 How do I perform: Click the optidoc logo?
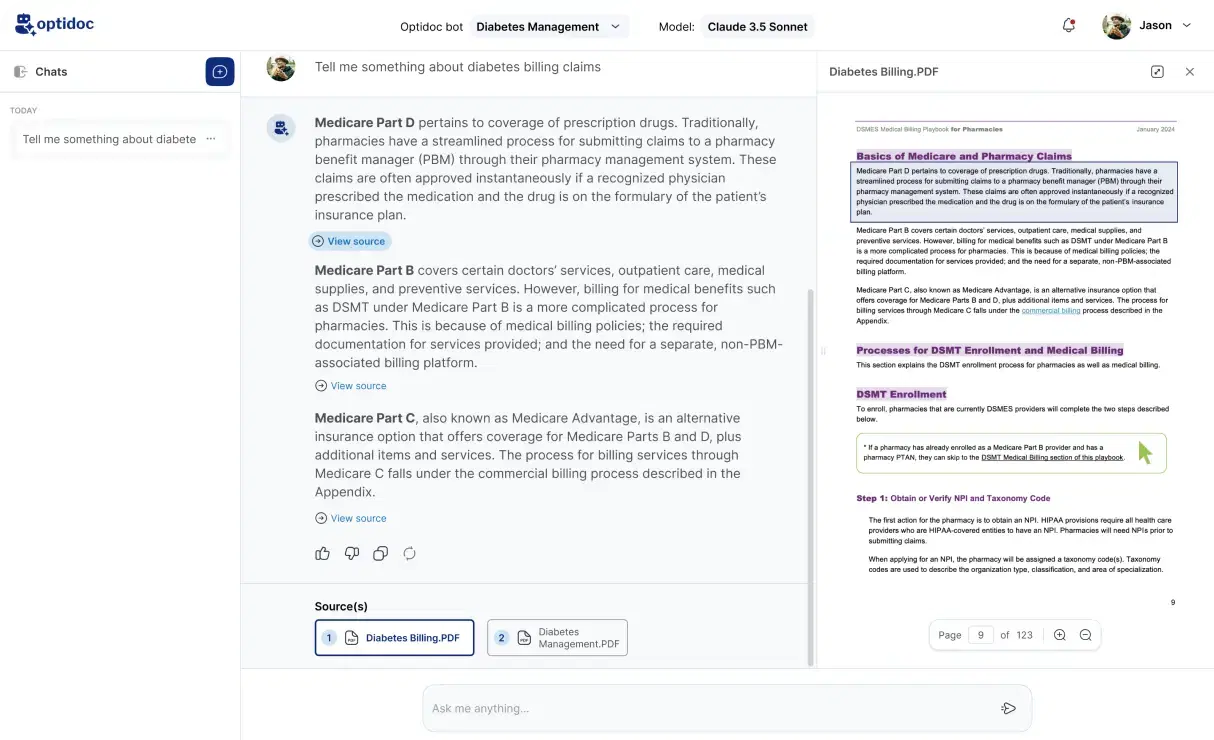point(54,24)
